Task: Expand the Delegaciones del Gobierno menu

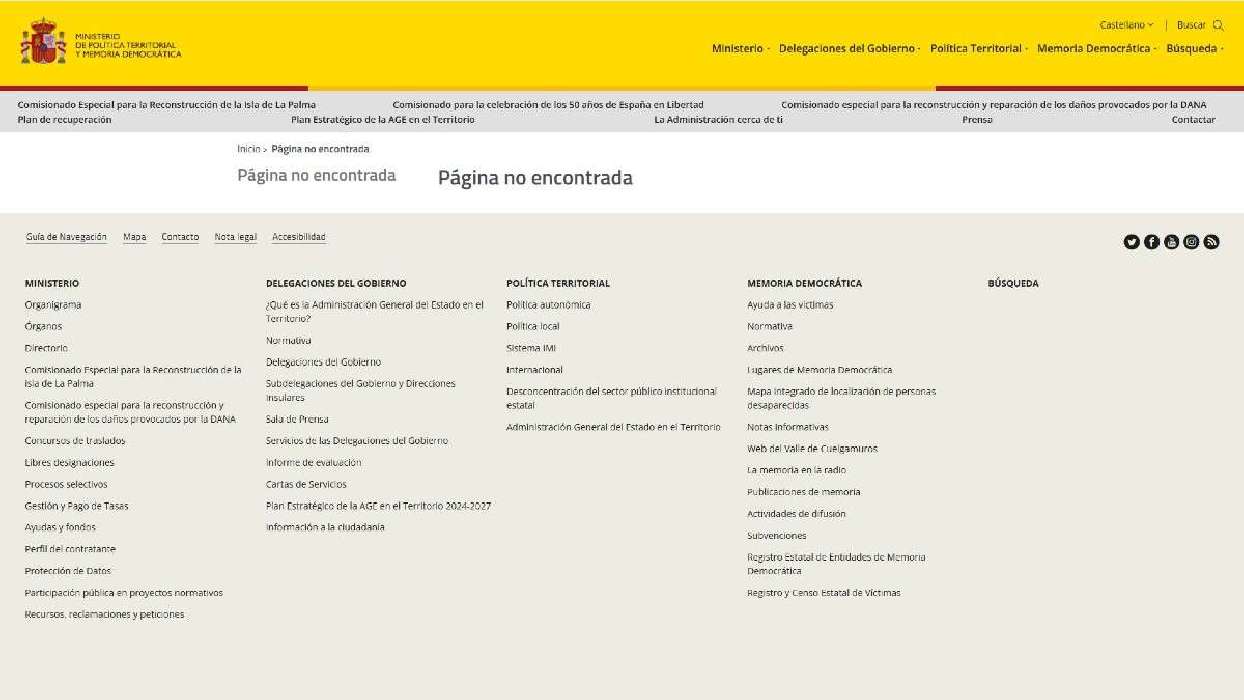Action: [x=849, y=49]
